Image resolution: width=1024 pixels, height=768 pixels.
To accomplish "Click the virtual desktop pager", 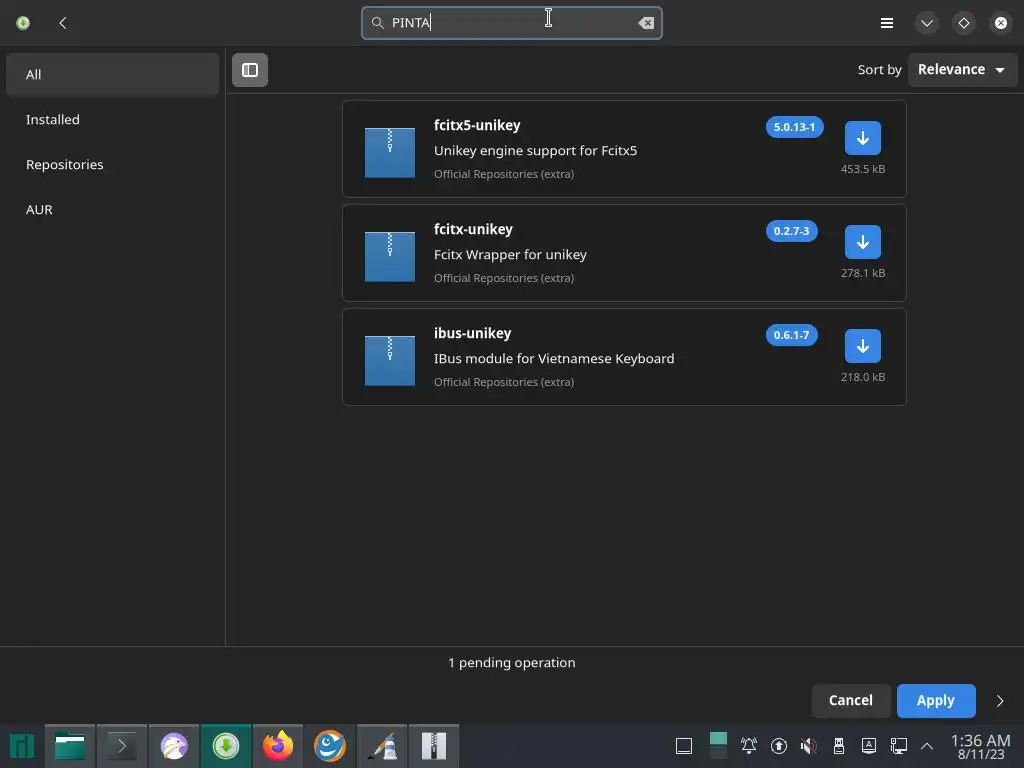I will click(x=718, y=746).
